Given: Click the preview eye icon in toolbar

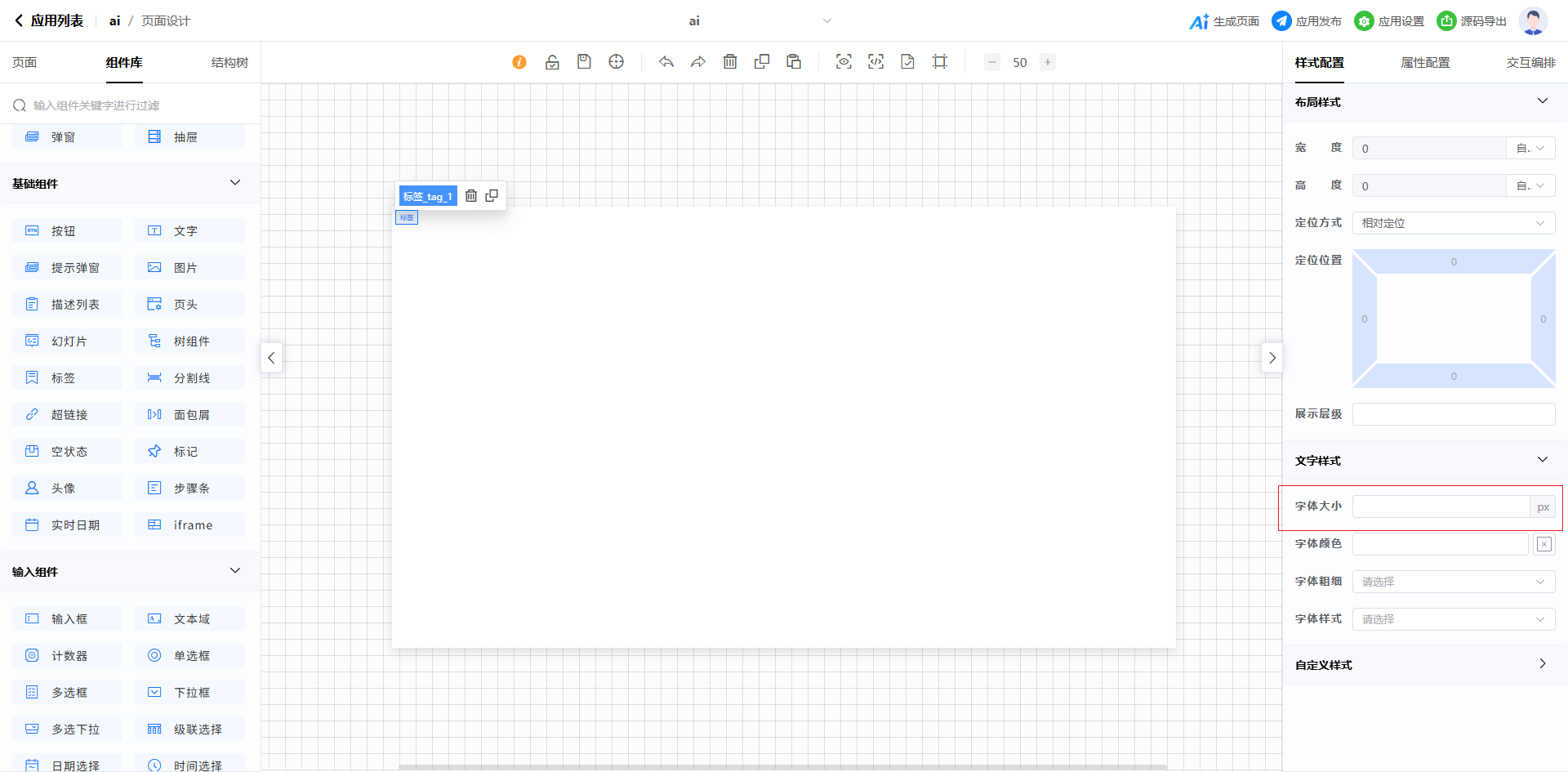Looking at the screenshot, I should pyautogui.click(x=844, y=62).
